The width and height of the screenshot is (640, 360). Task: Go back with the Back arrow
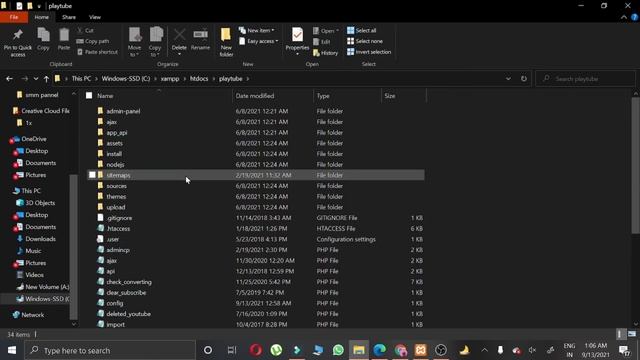click(9, 78)
